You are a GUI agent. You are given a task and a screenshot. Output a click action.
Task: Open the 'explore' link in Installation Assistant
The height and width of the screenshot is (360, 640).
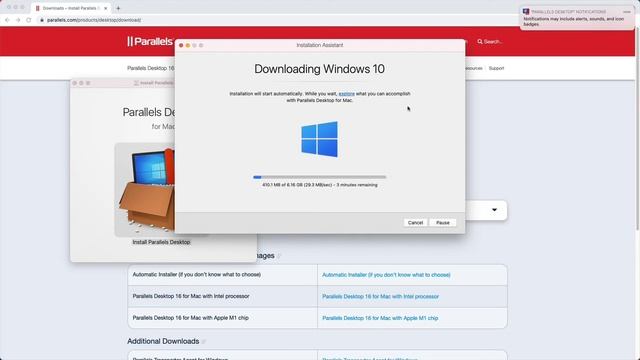(x=347, y=93)
